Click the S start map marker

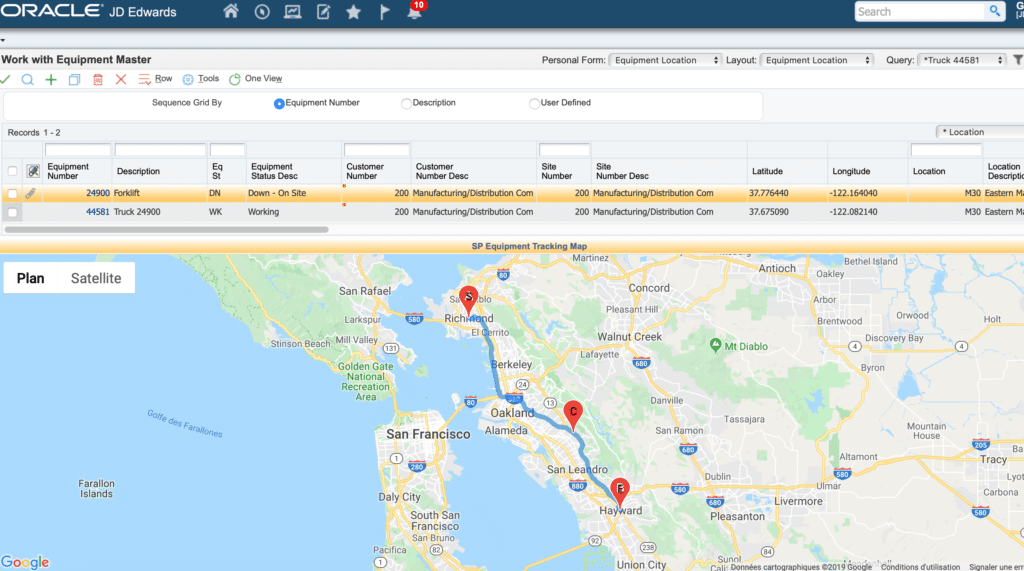(x=468, y=301)
